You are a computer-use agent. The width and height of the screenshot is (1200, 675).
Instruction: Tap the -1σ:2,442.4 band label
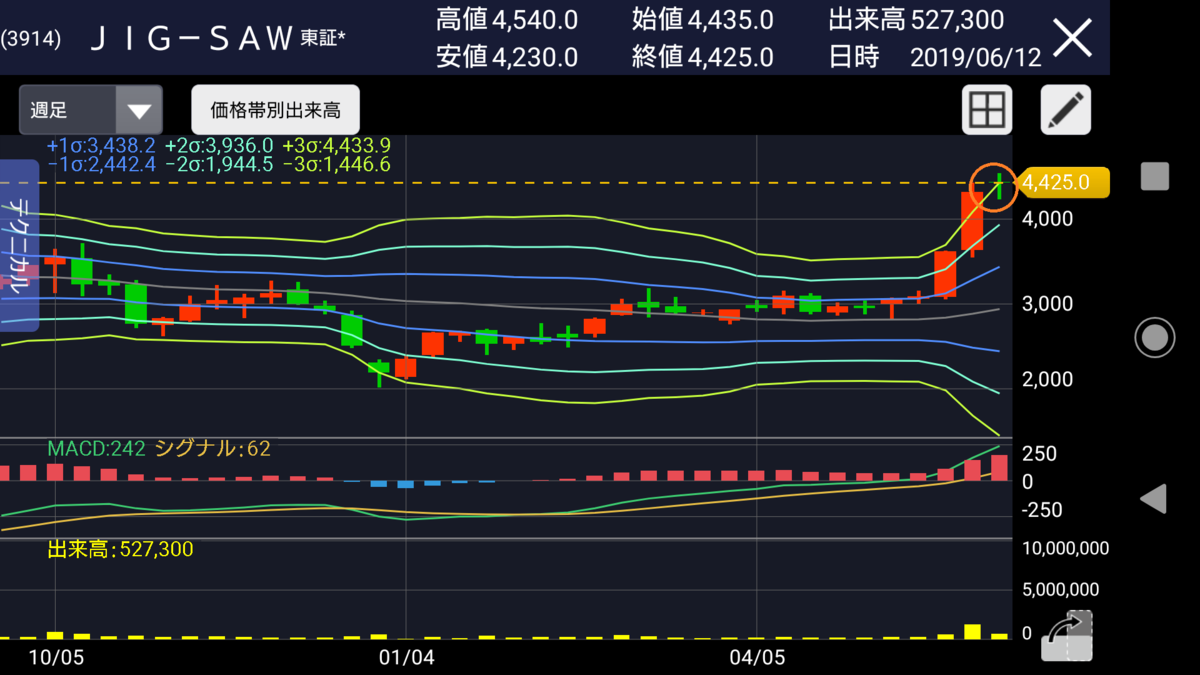point(101,164)
